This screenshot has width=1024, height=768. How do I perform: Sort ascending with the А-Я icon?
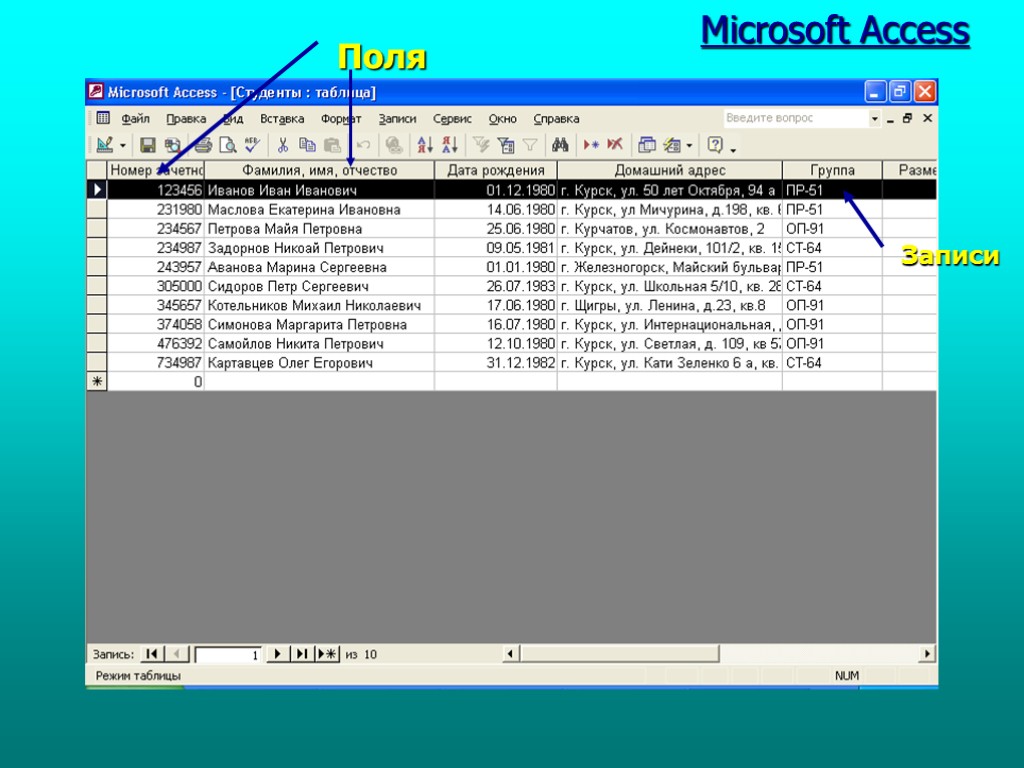pyautogui.click(x=425, y=145)
